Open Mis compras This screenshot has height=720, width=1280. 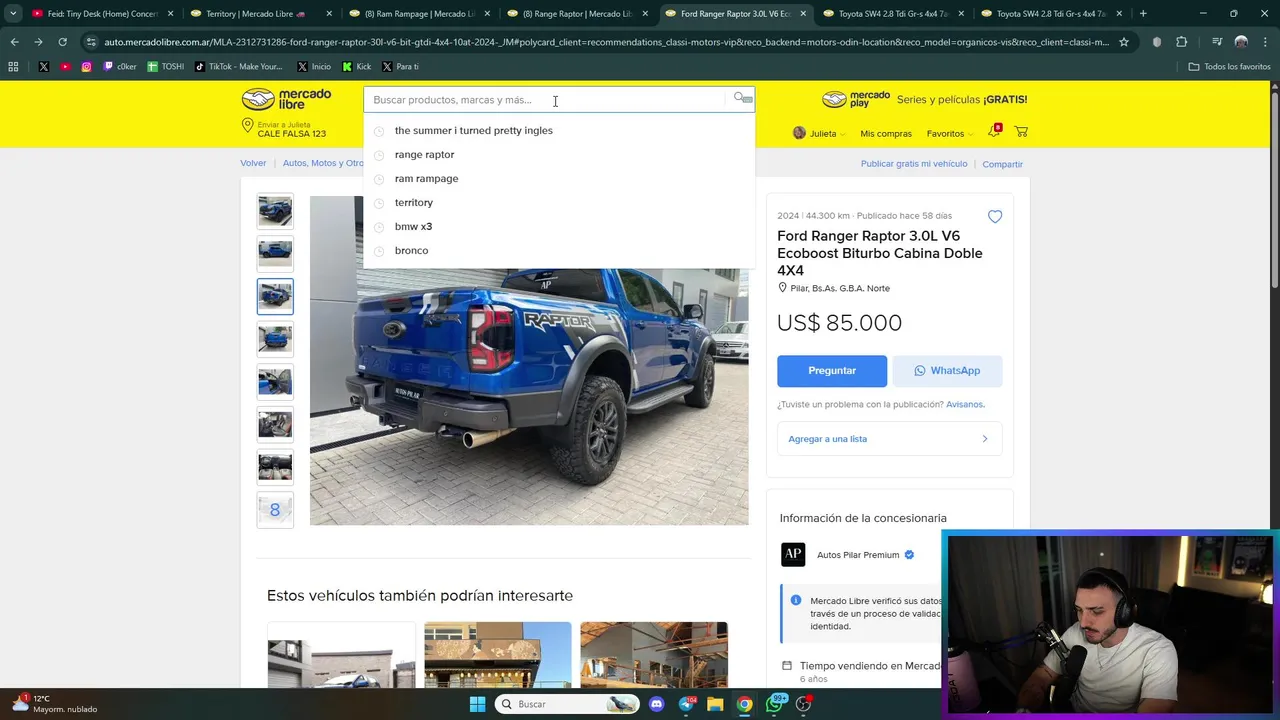886,133
